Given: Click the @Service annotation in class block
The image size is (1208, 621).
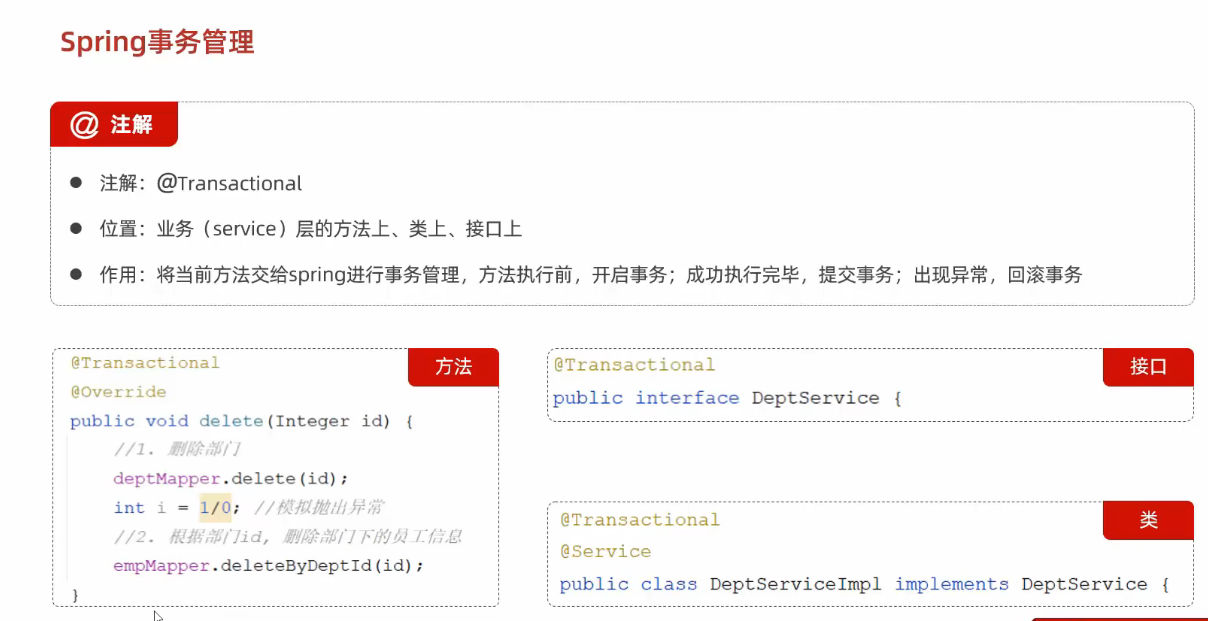Looking at the screenshot, I should coord(605,552).
